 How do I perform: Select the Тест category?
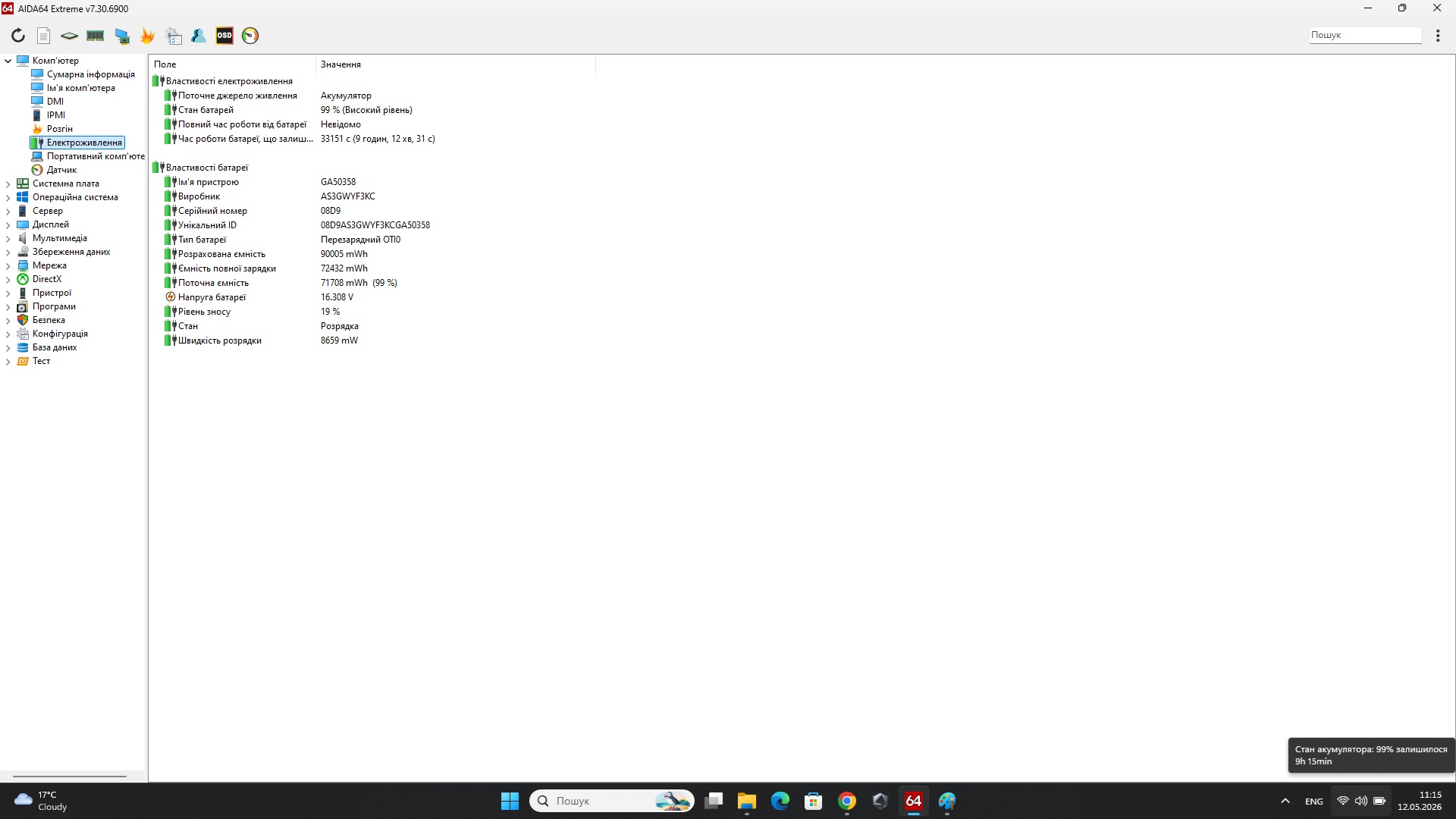(x=41, y=361)
